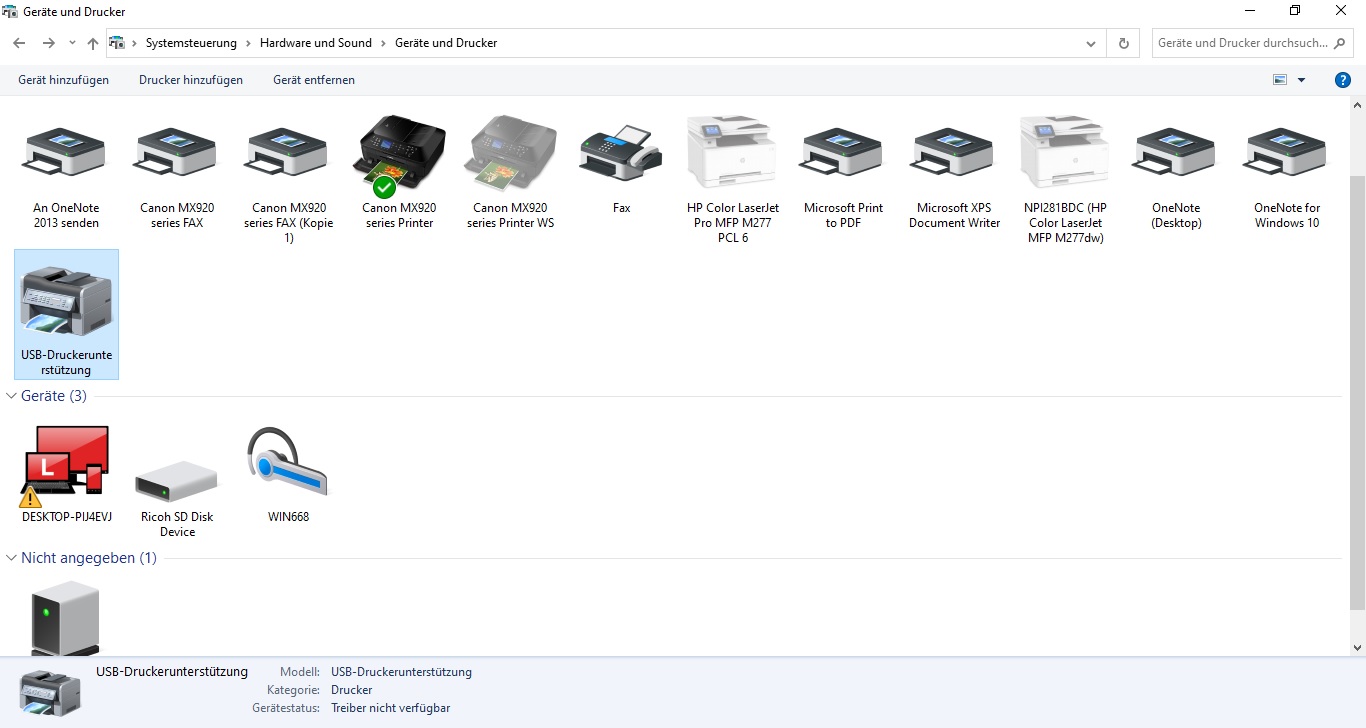This screenshot has height=728, width=1366.
Task: Select the unspecified server tower device
Action: (66, 618)
